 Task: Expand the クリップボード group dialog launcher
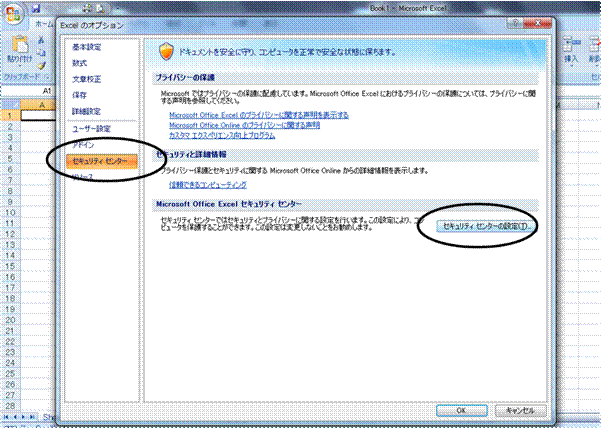[x=48, y=77]
